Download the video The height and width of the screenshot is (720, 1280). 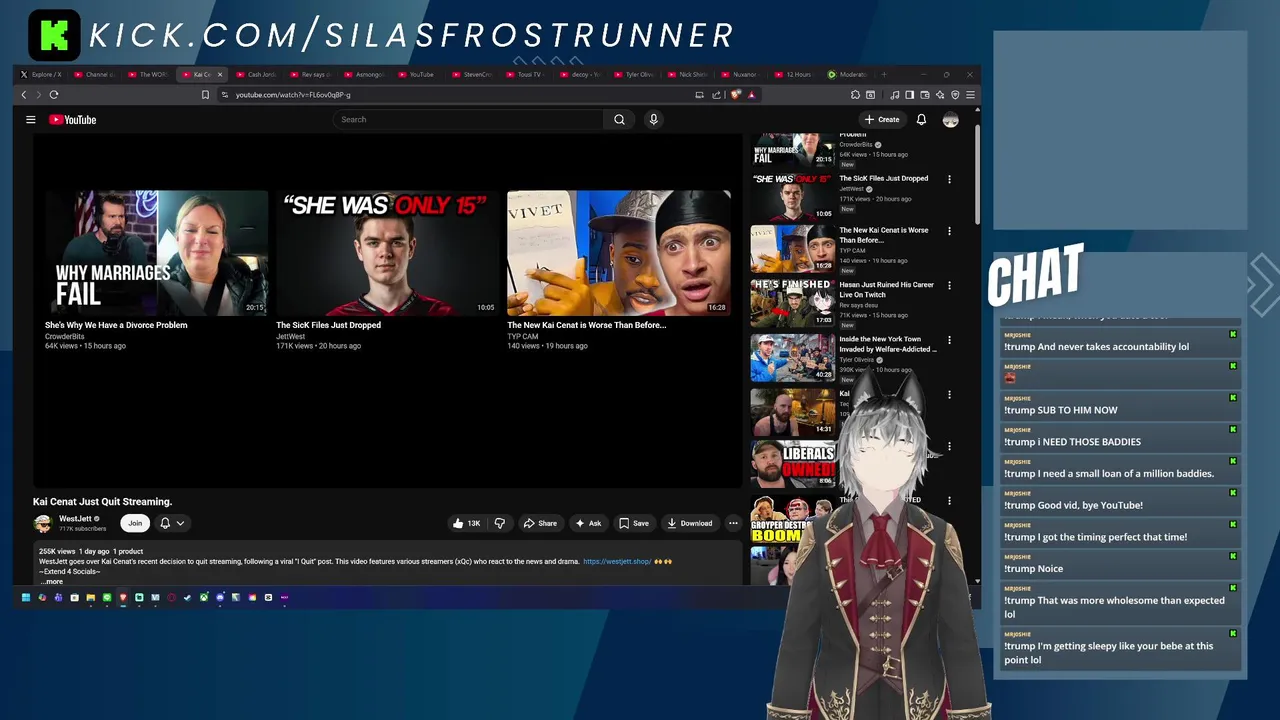click(690, 523)
